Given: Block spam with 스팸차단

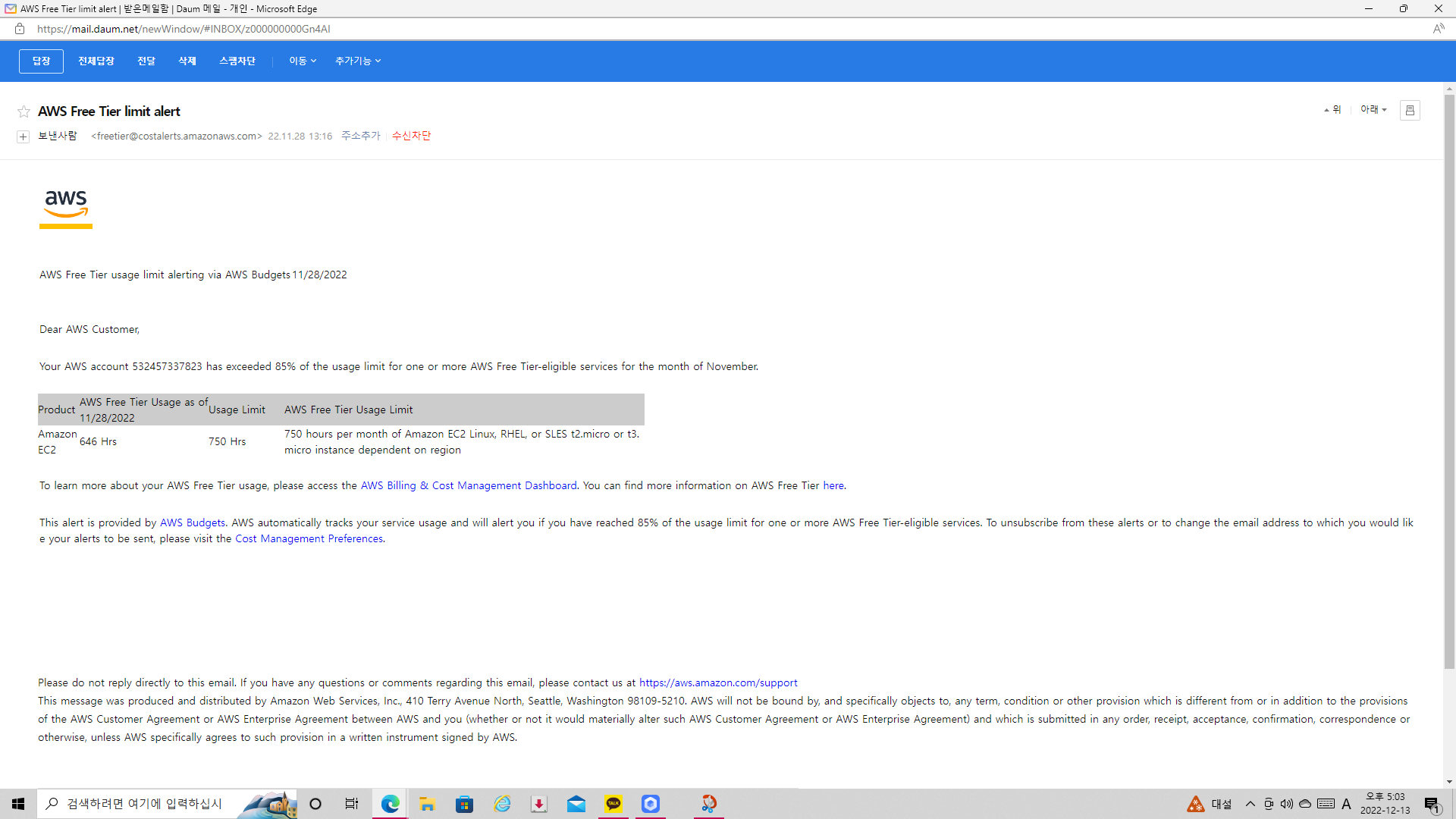Looking at the screenshot, I should click(237, 61).
